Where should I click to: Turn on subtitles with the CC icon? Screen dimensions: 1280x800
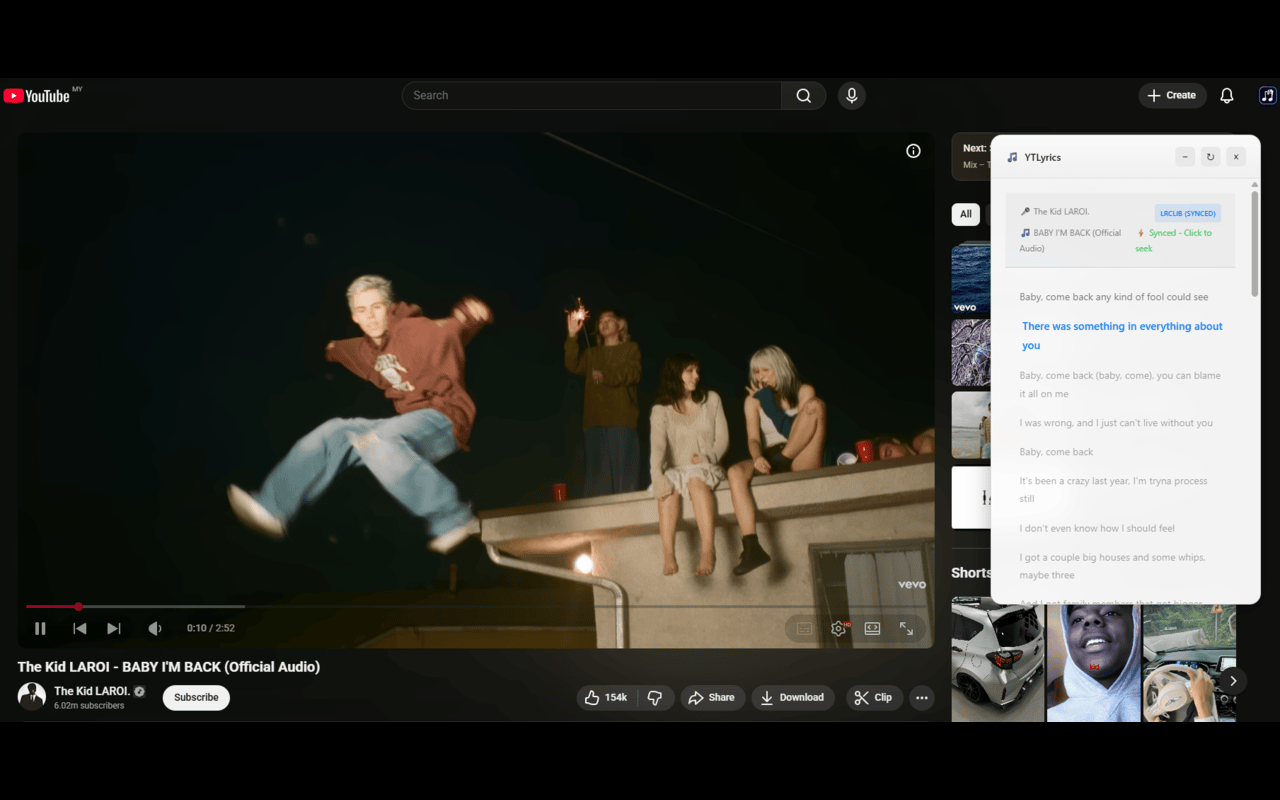coord(803,628)
